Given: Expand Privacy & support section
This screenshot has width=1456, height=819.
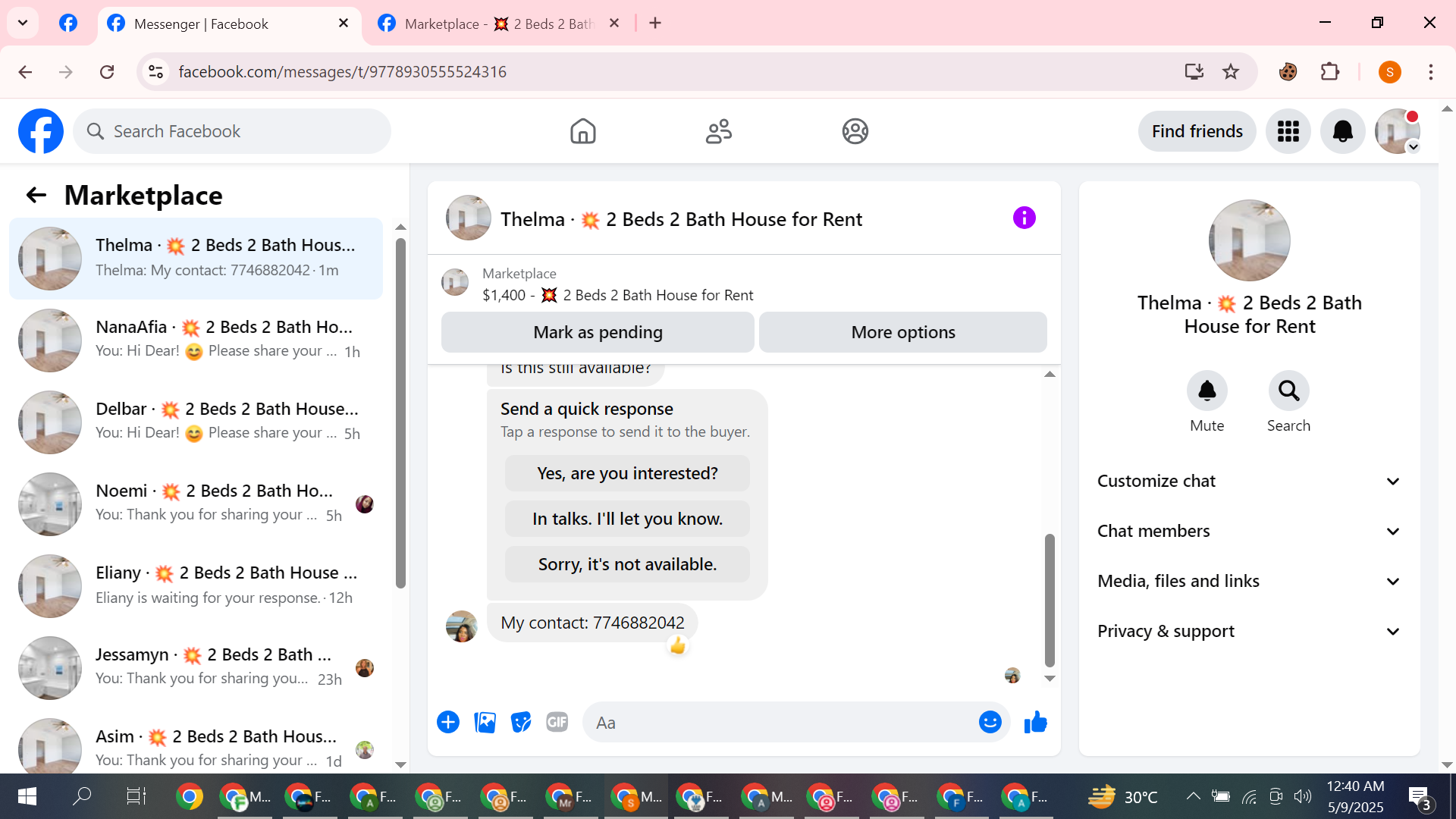Looking at the screenshot, I should [1249, 631].
